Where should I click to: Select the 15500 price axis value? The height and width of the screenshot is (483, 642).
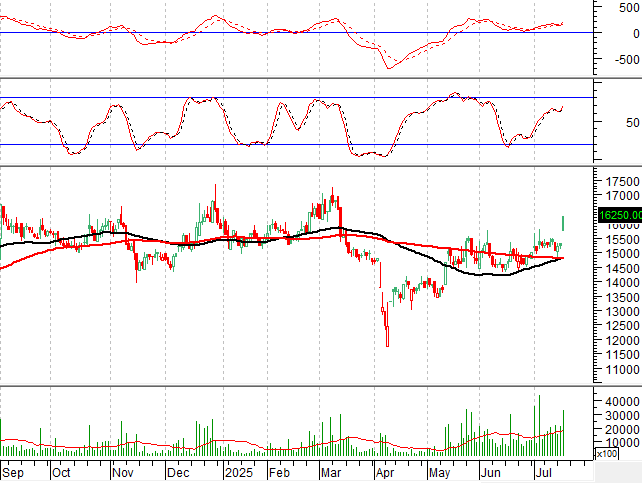click(623, 239)
